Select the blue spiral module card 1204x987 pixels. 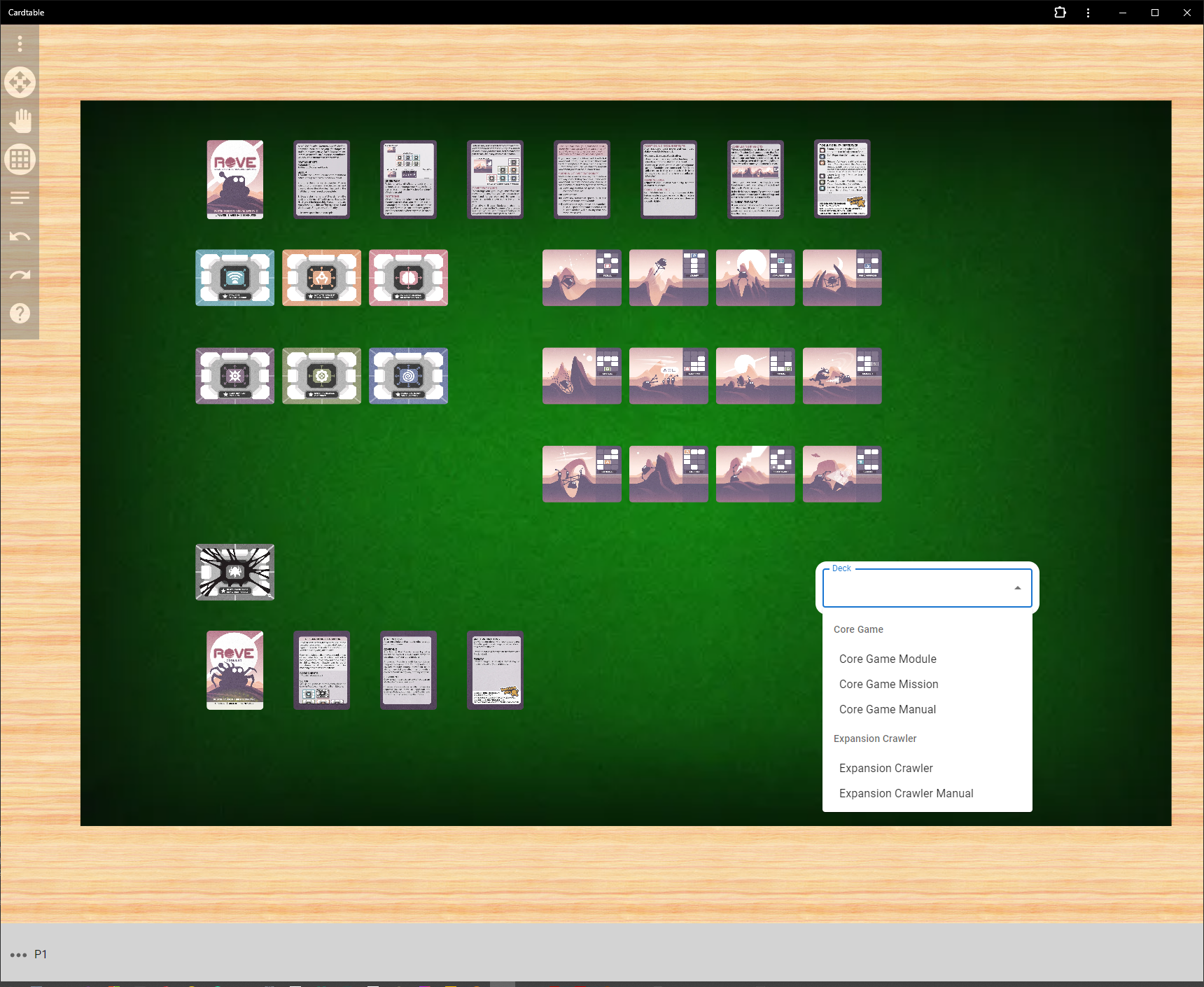click(409, 376)
